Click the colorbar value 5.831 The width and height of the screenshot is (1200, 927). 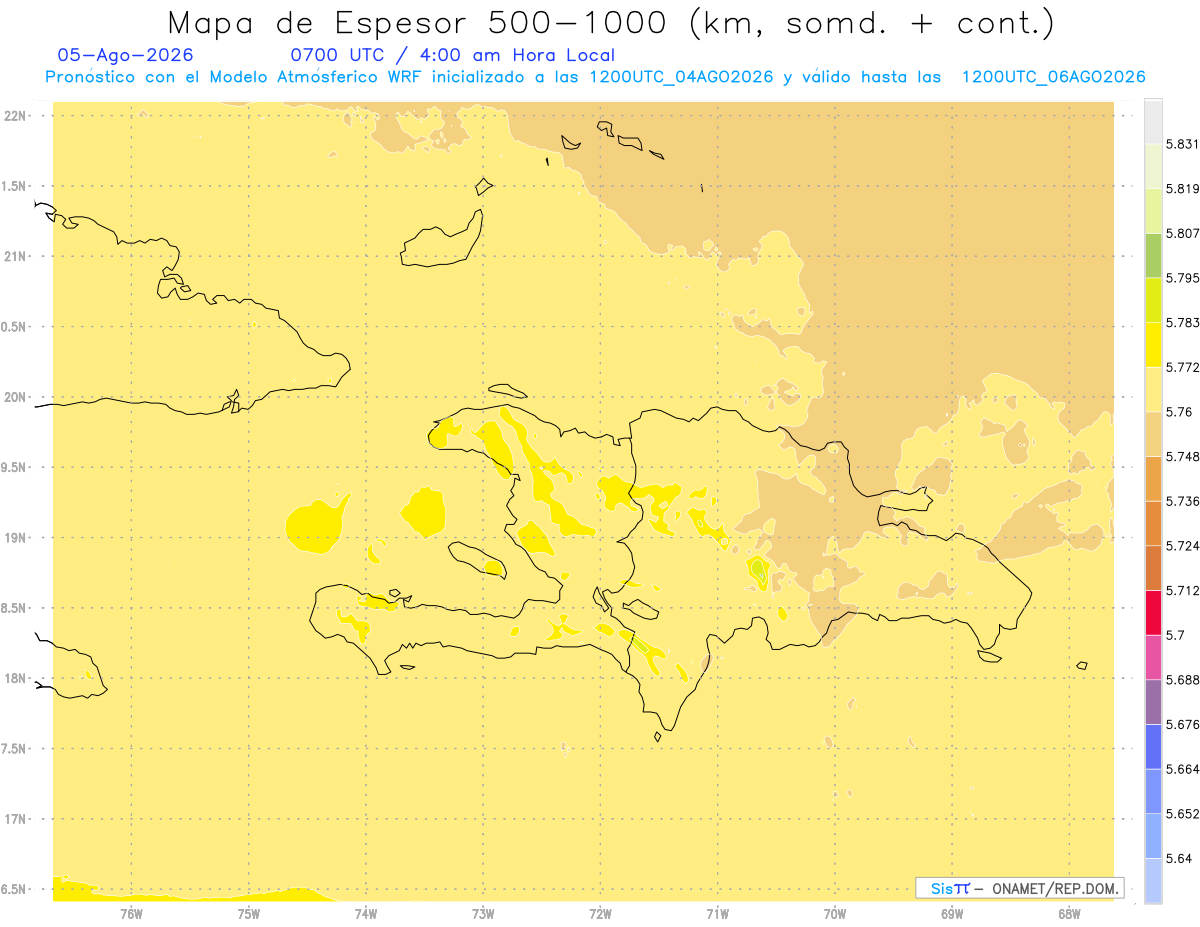click(x=1182, y=144)
